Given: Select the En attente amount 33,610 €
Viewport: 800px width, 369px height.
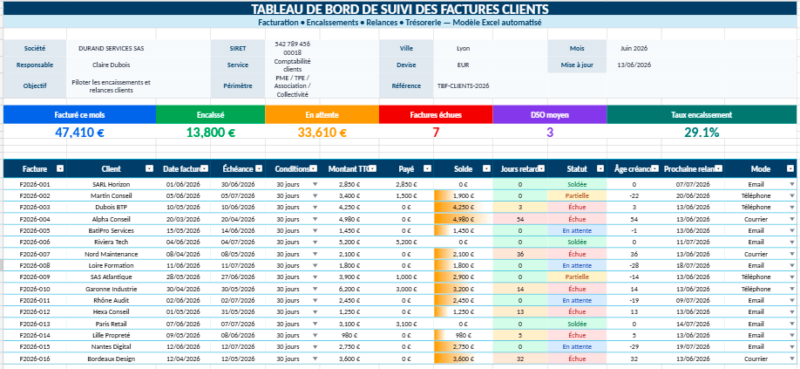Looking at the screenshot, I should [322, 133].
